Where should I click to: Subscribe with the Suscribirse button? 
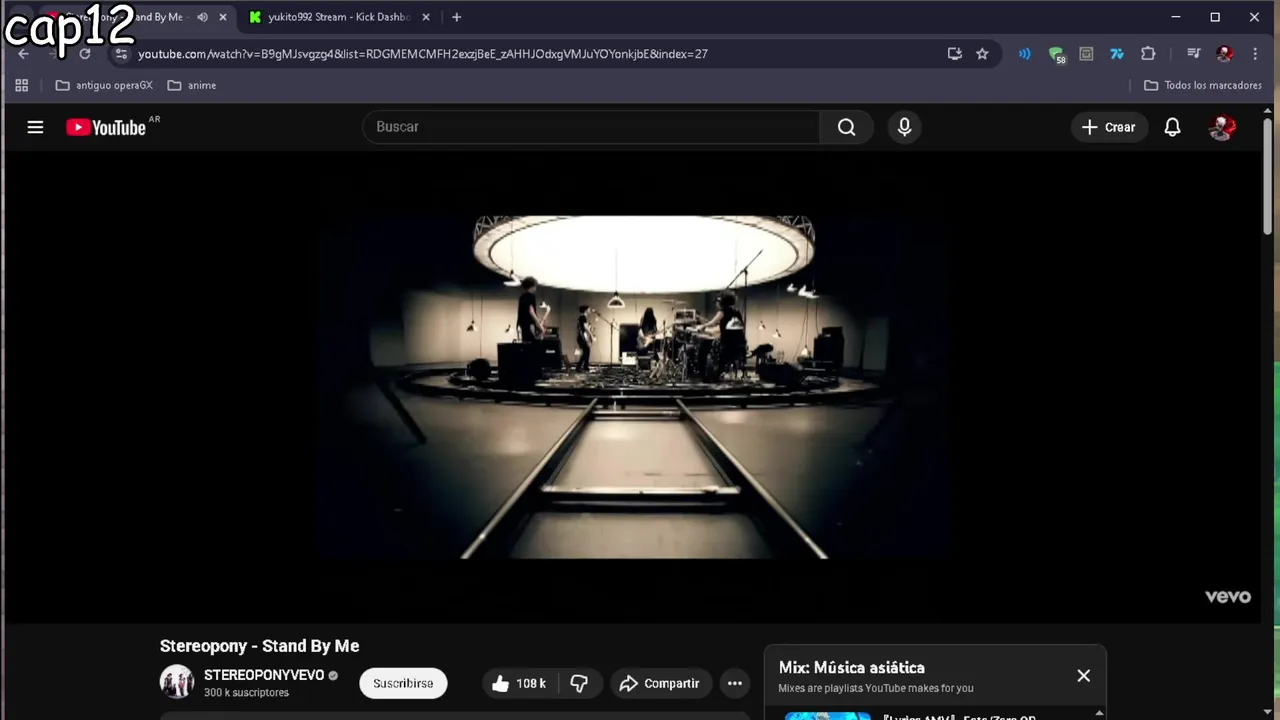(403, 683)
